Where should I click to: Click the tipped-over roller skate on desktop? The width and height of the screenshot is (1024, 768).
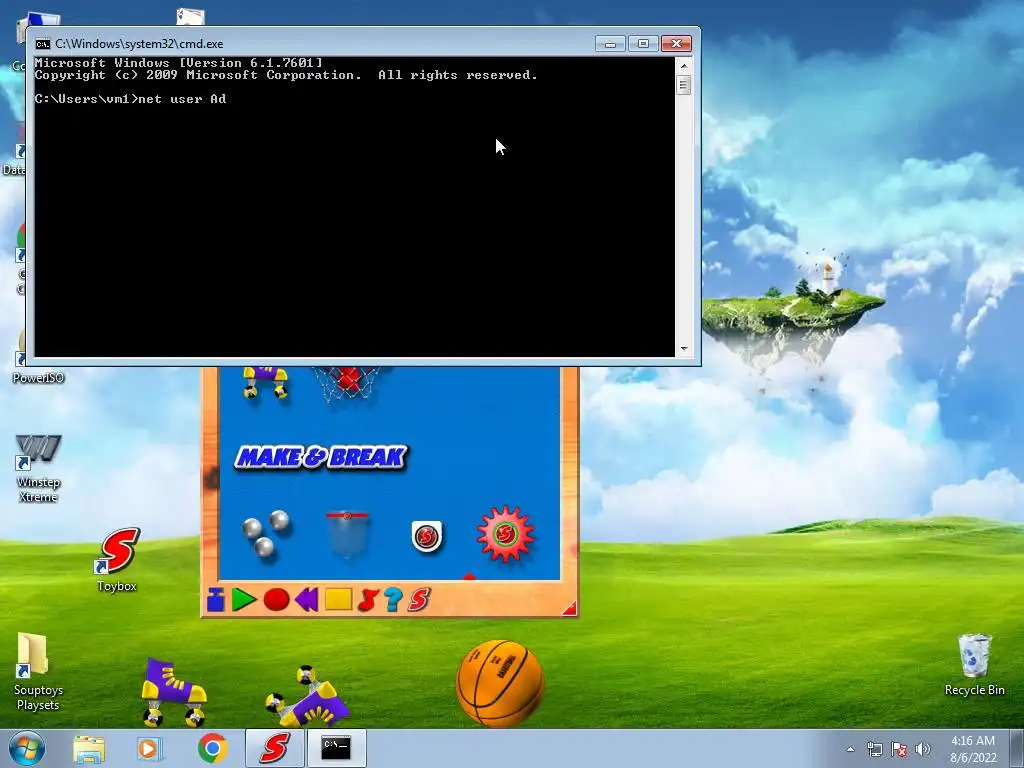(308, 696)
